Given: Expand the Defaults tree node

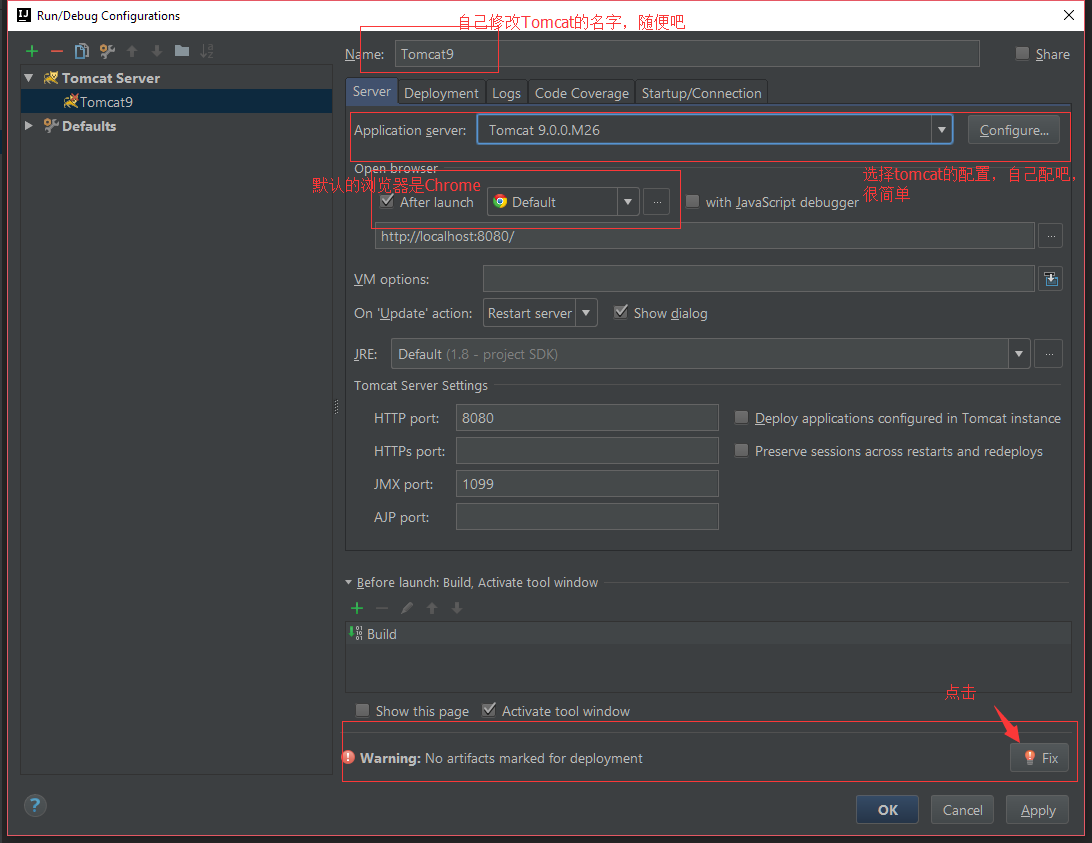Looking at the screenshot, I should coord(29,125).
